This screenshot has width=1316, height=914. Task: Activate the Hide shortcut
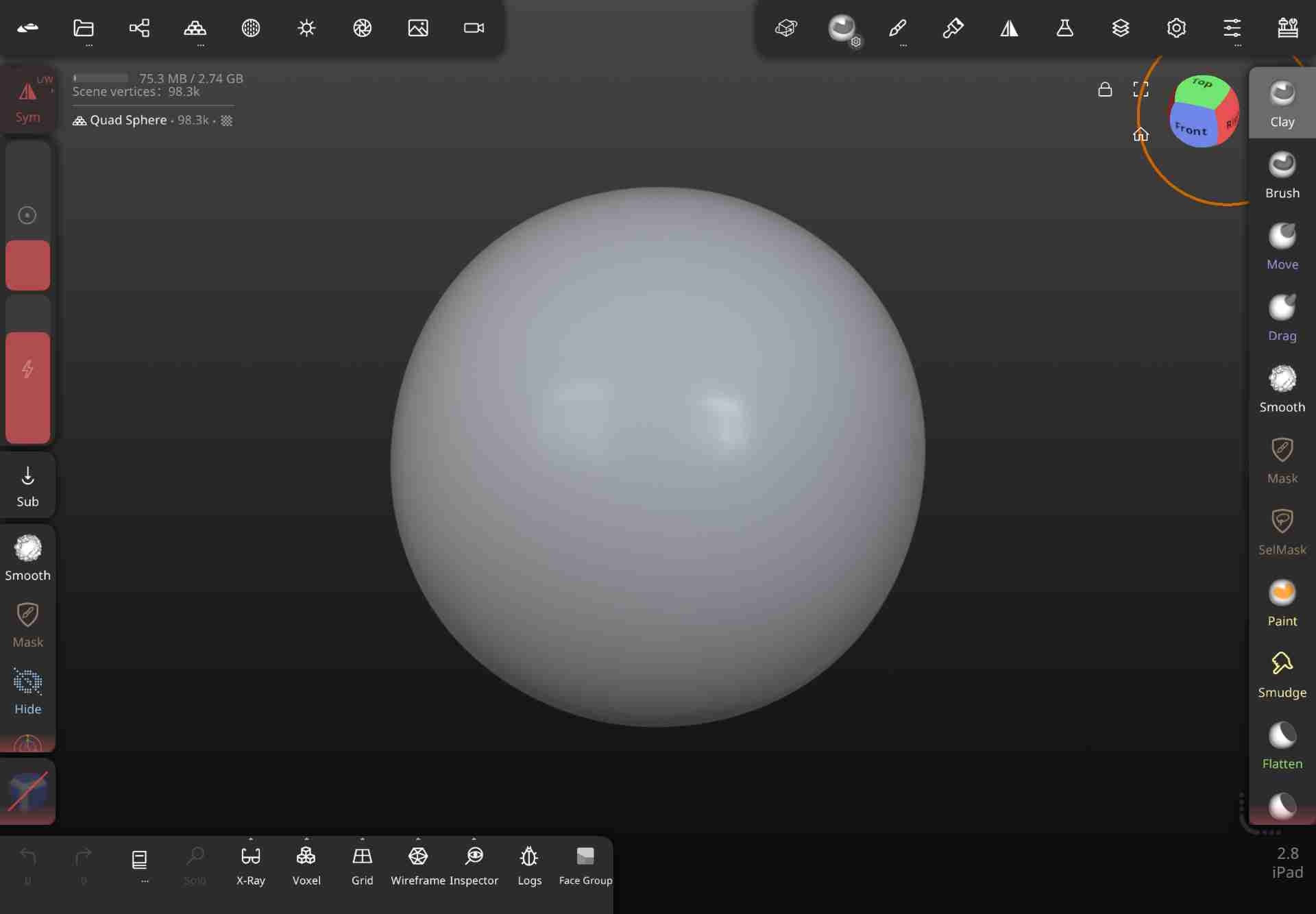point(27,692)
